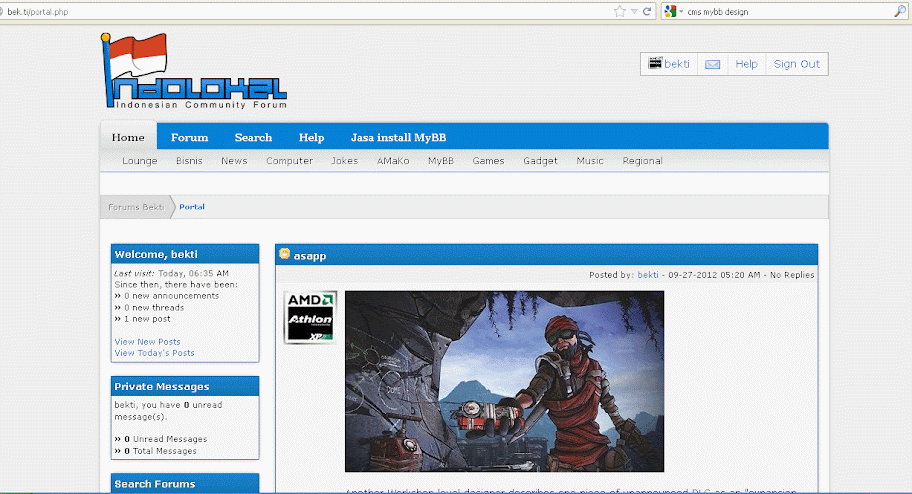Click '0 Unread Messages' in Private Messages

click(x=165, y=439)
